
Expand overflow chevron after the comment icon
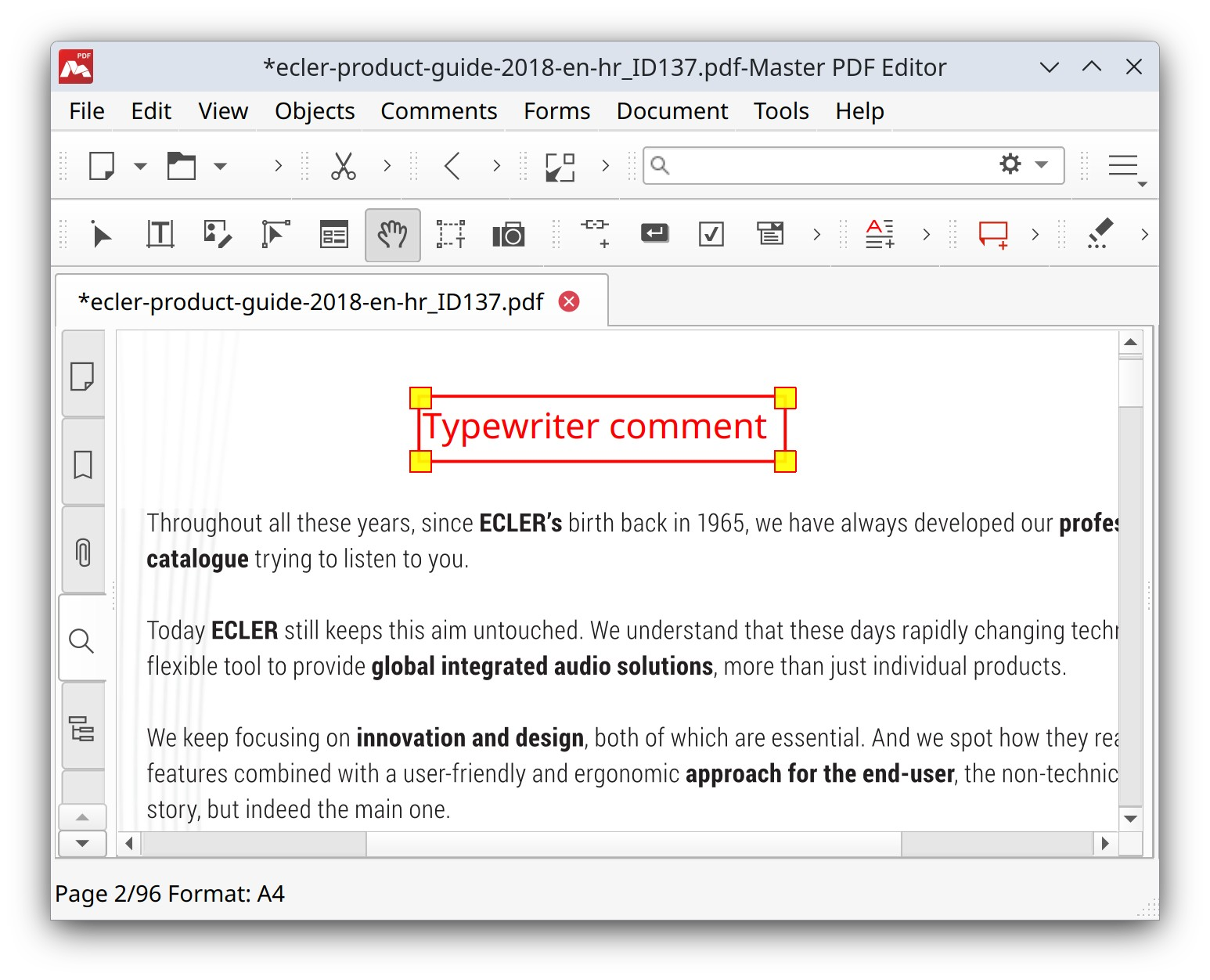[x=1035, y=234]
